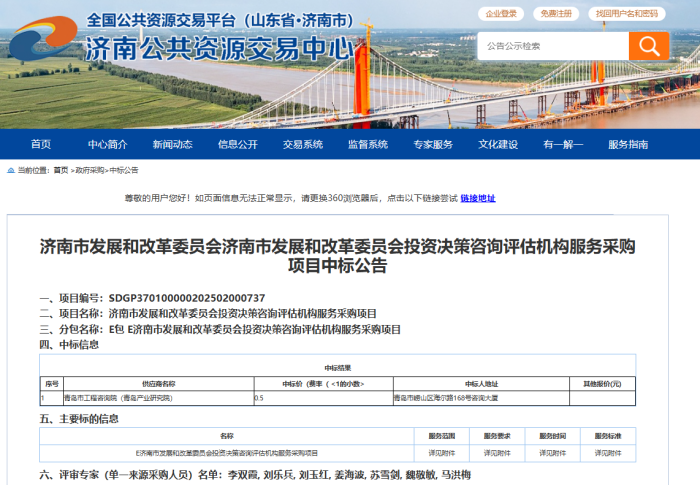Open 详见附件 under 服务范围 column
Viewport: 700px width, 485px height.
click(442, 453)
